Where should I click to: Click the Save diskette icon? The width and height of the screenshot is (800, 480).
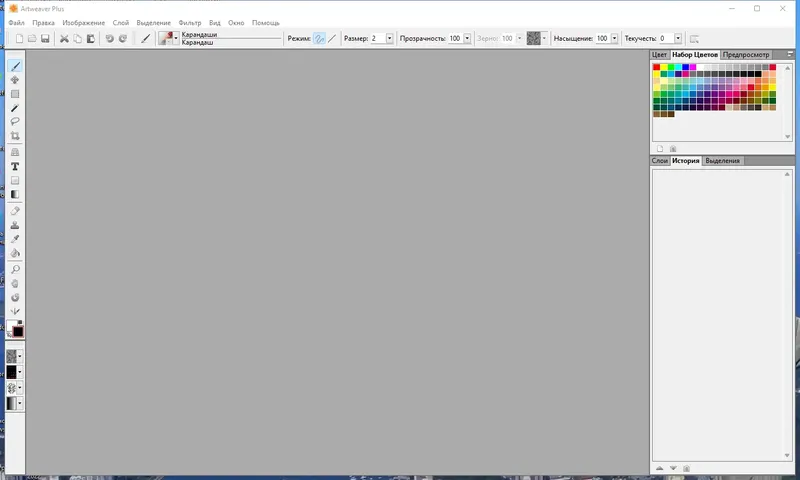45,39
